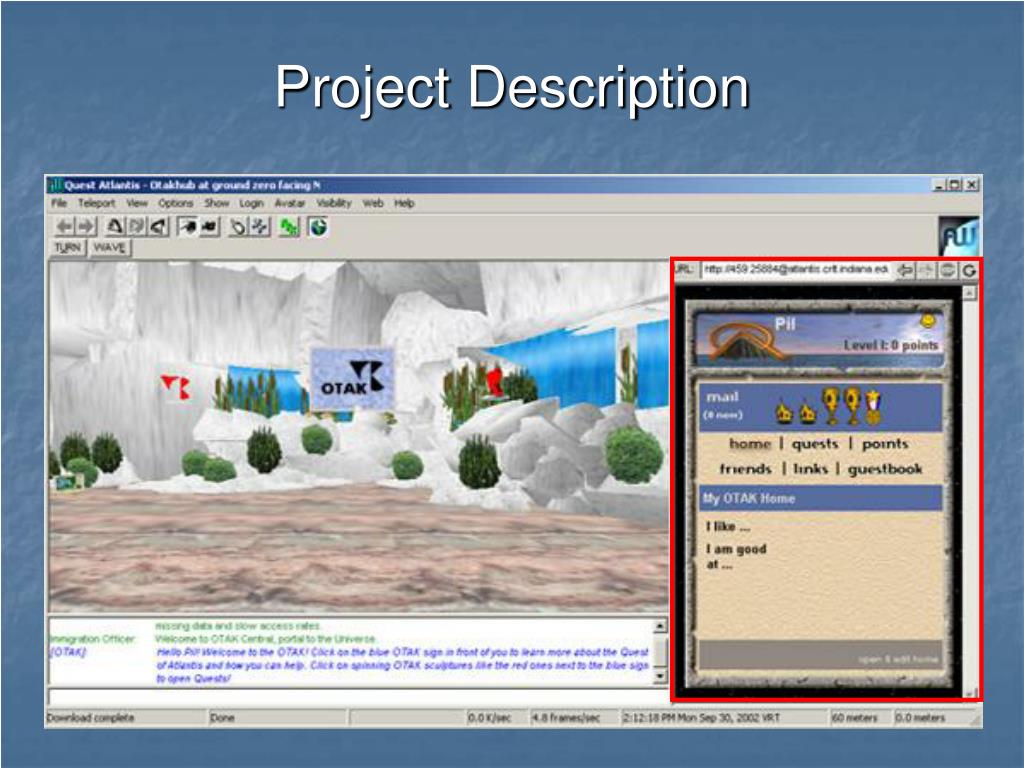Click the yellow smiley face icon
1024x768 pixels.
(x=927, y=321)
